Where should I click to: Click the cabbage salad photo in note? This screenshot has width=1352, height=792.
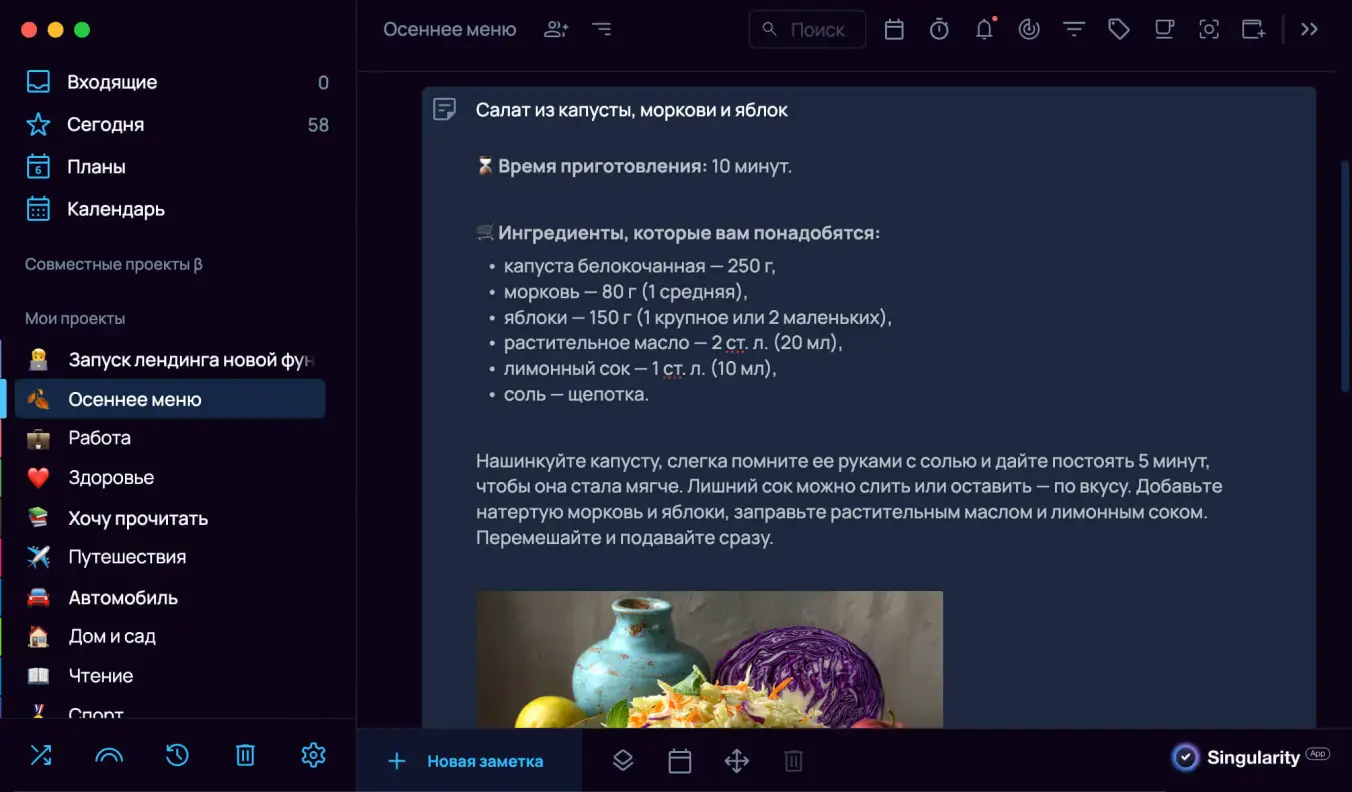point(709,659)
